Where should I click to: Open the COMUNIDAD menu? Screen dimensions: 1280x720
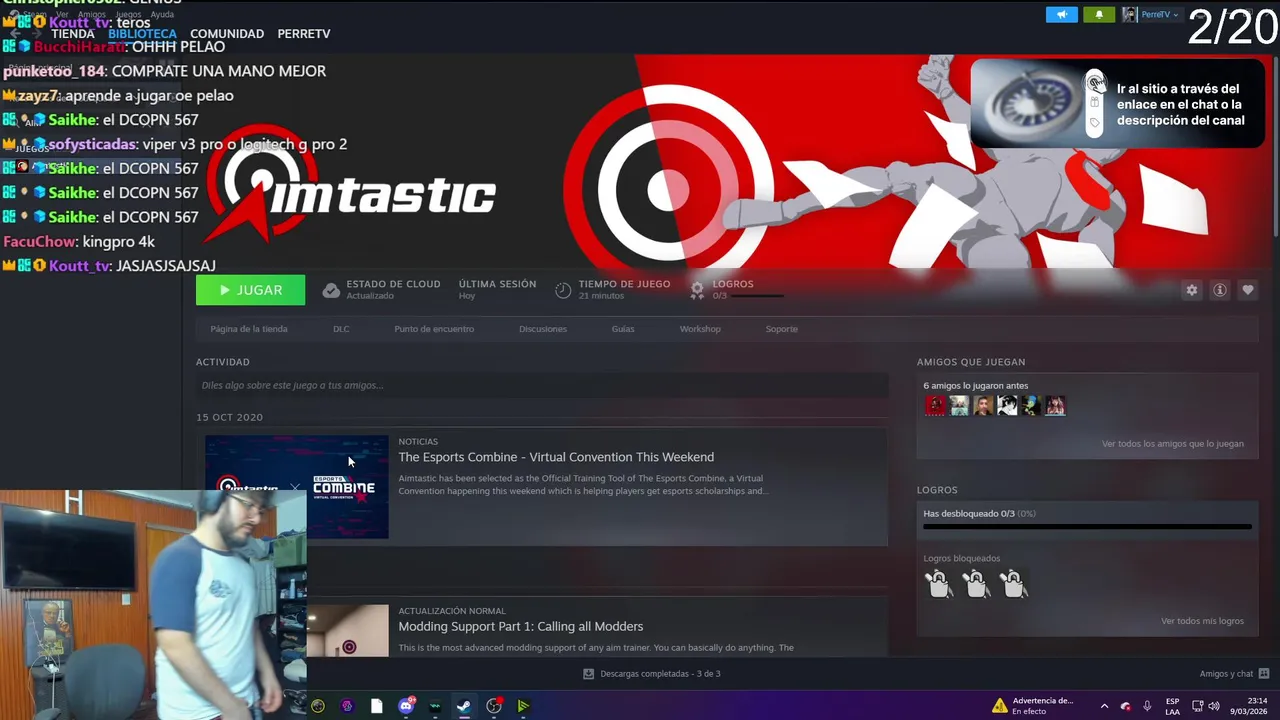(x=227, y=34)
